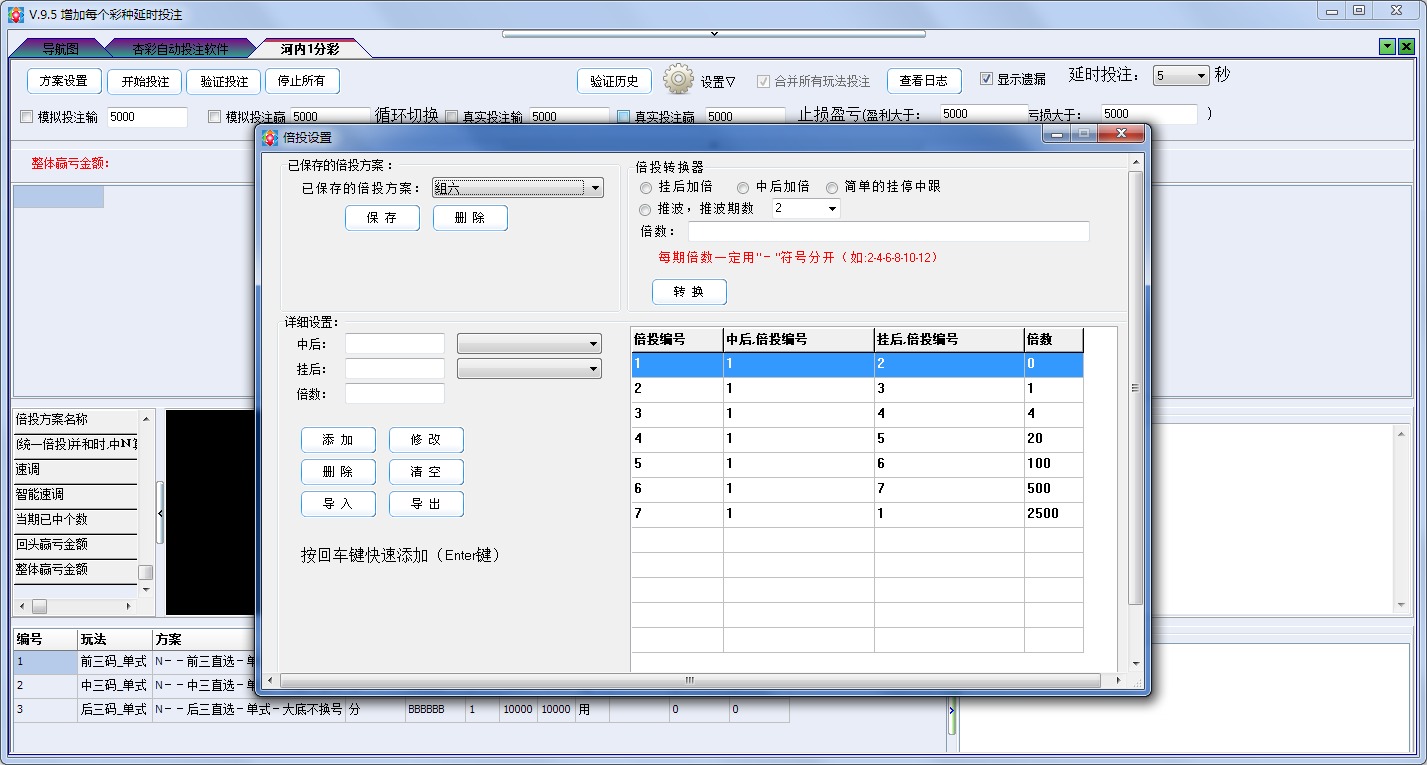Viewport: 1427px width, 765px height.
Task: Open the 杏彩自动投注软件 tab
Action: click(180, 48)
